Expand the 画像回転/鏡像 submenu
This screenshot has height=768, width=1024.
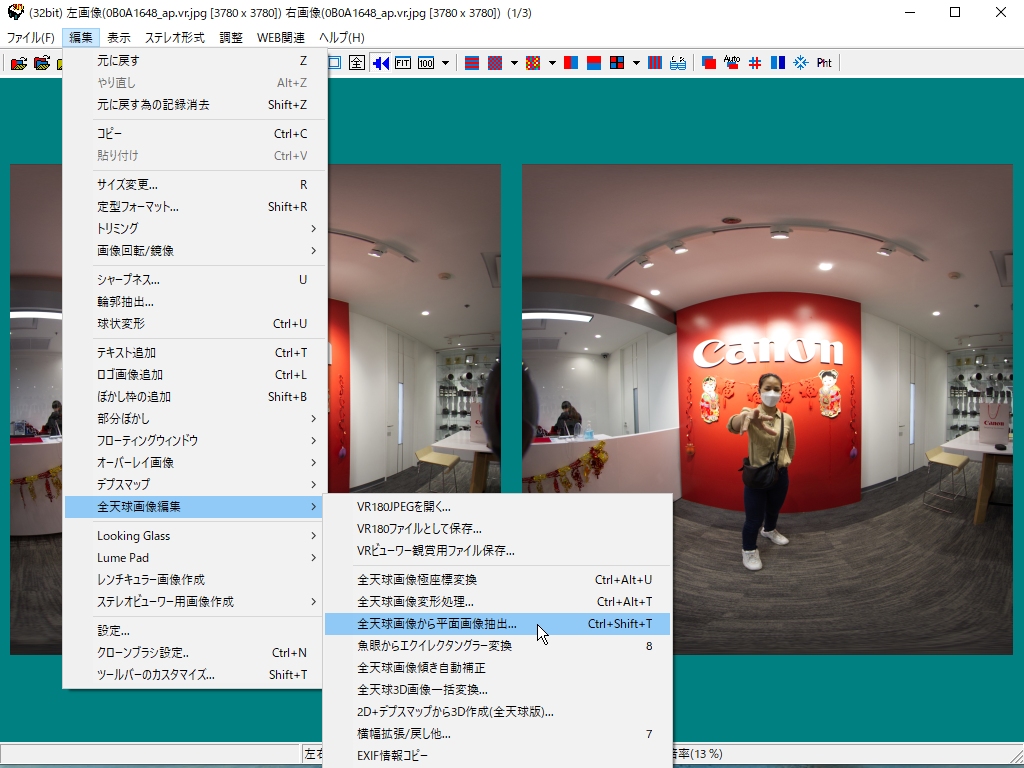point(195,251)
